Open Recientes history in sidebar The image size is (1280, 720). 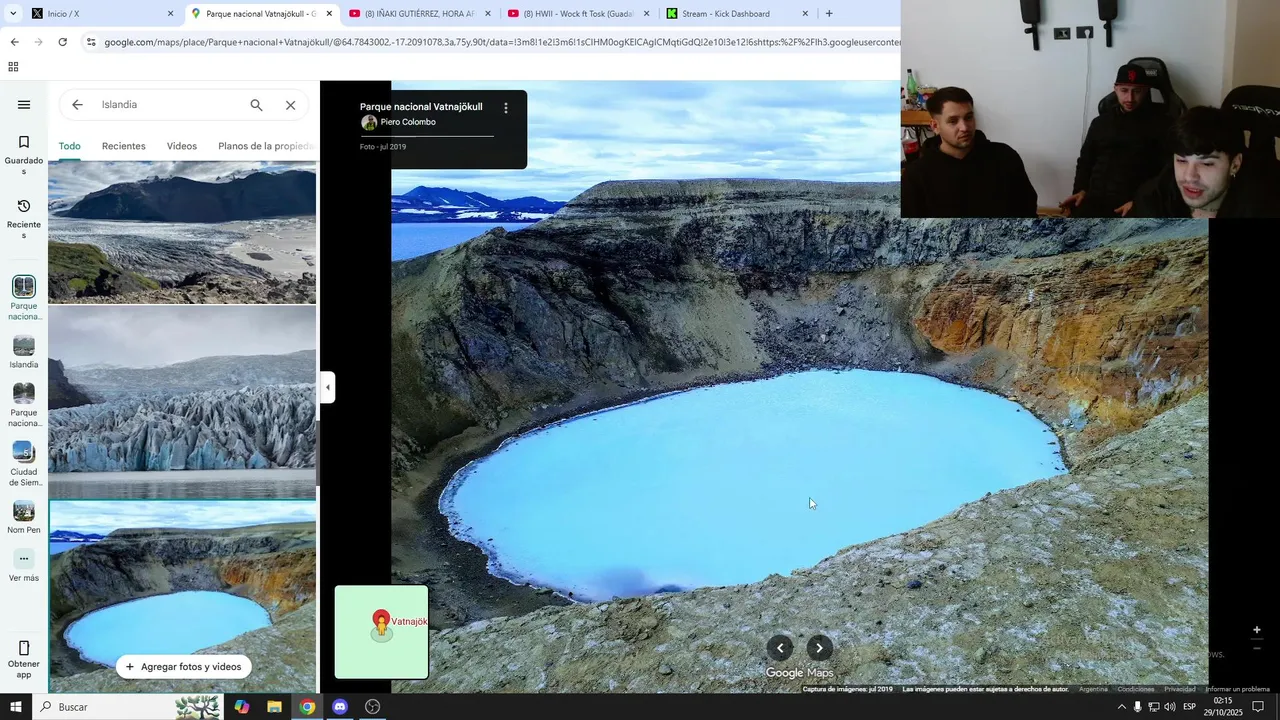24,219
